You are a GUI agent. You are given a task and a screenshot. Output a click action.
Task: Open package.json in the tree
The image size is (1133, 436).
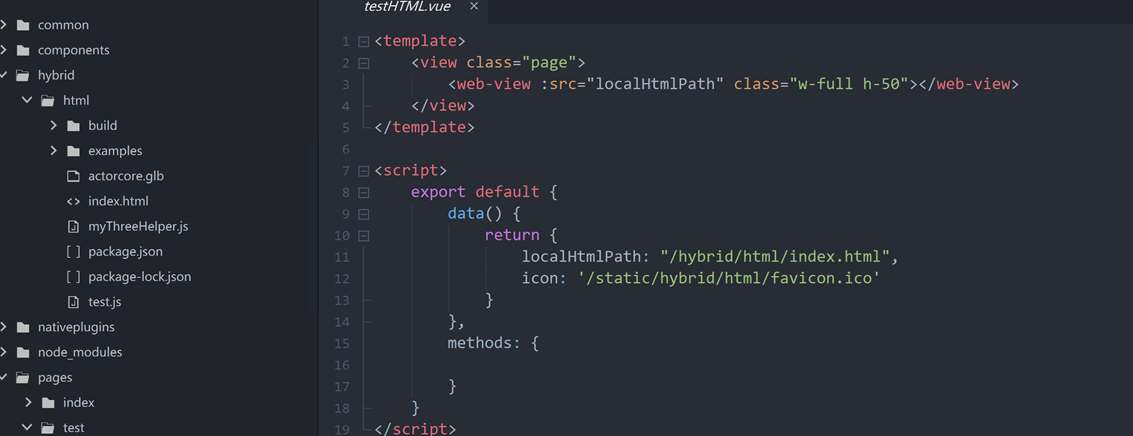pyautogui.click(x=126, y=252)
